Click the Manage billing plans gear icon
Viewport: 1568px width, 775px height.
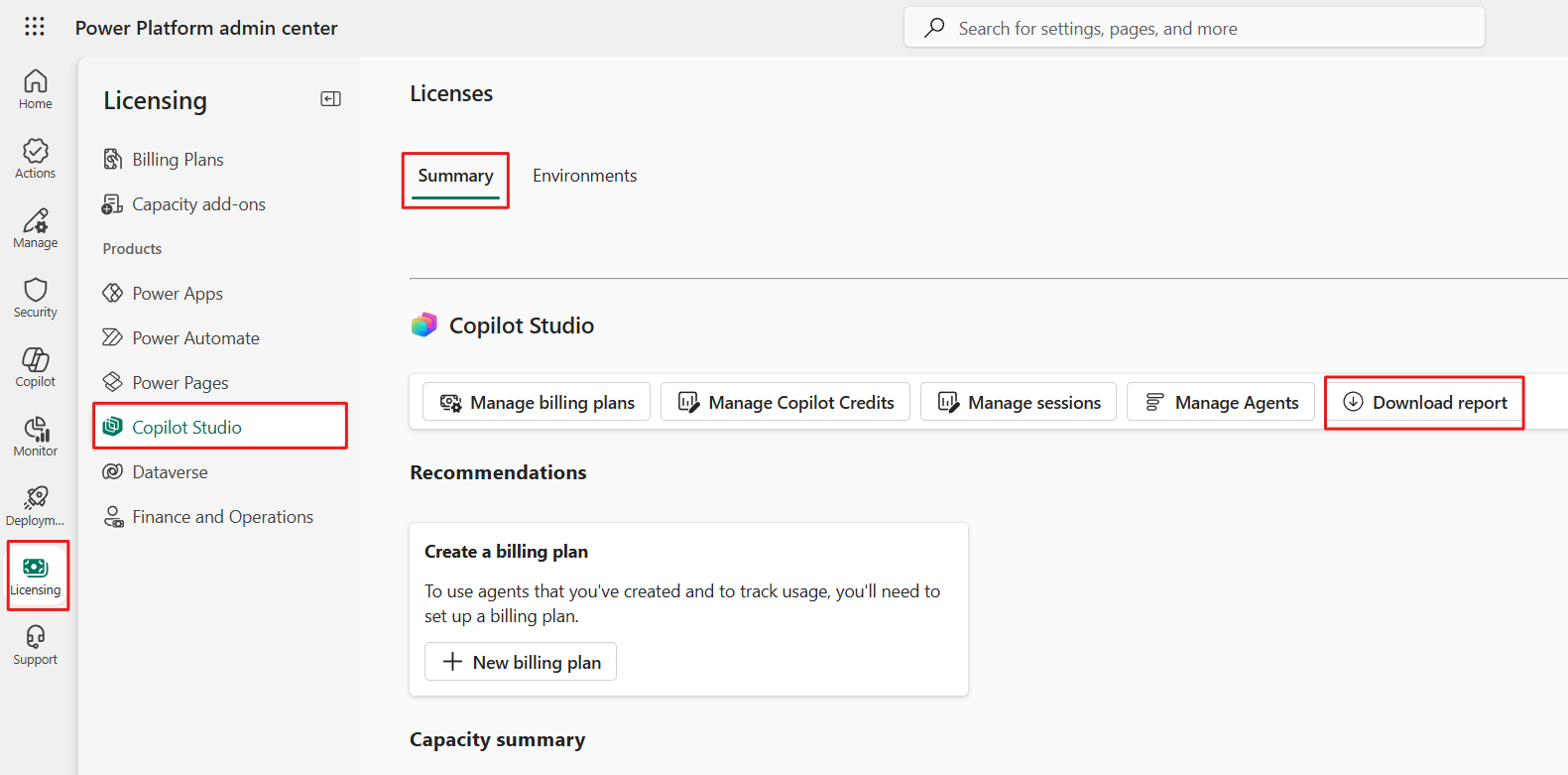coord(451,402)
